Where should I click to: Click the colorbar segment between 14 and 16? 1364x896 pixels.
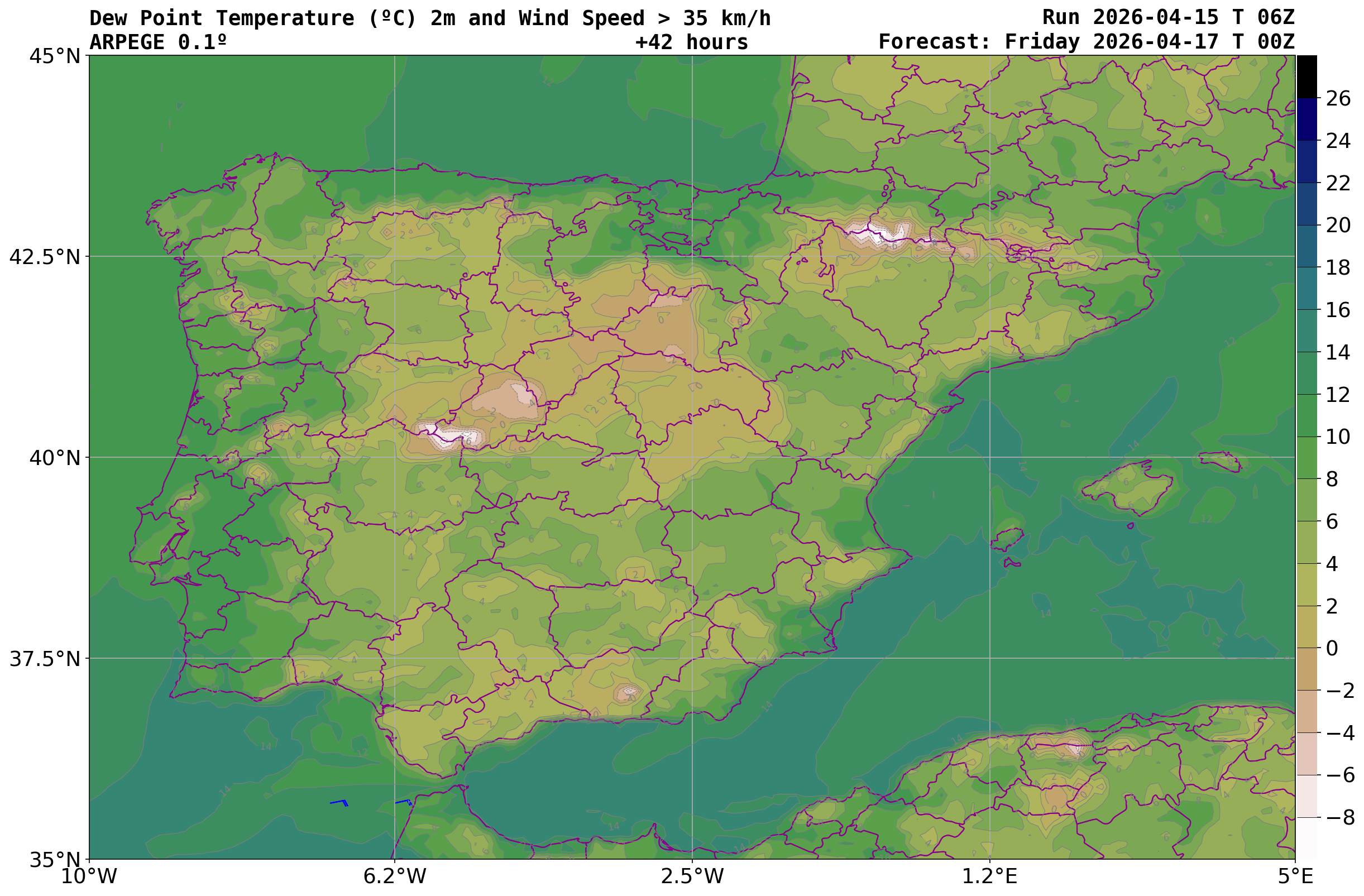tap(1306, 330)
